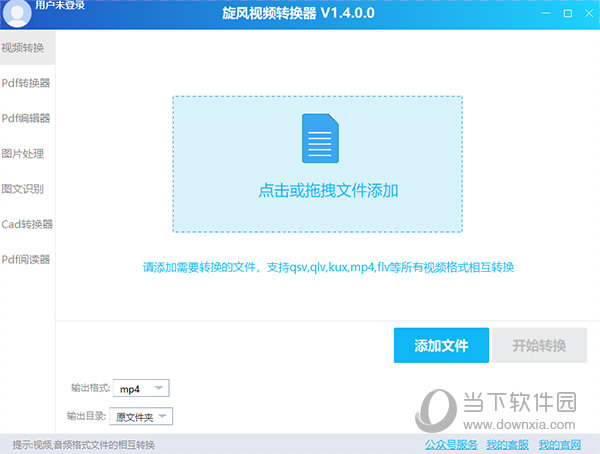Open the Pdf转换器 sidebar tab

(x=28, y=83)
